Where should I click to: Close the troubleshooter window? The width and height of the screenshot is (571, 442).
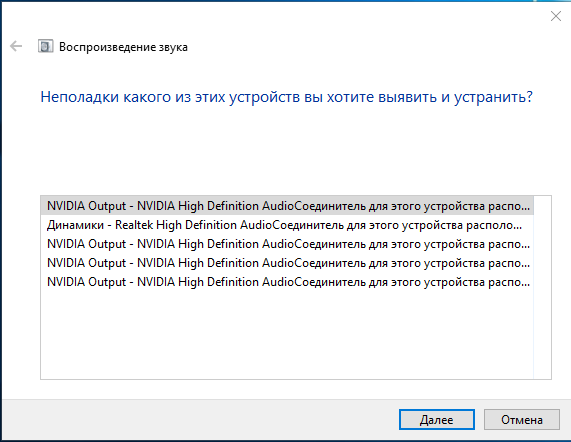click(x=556, y=16)
